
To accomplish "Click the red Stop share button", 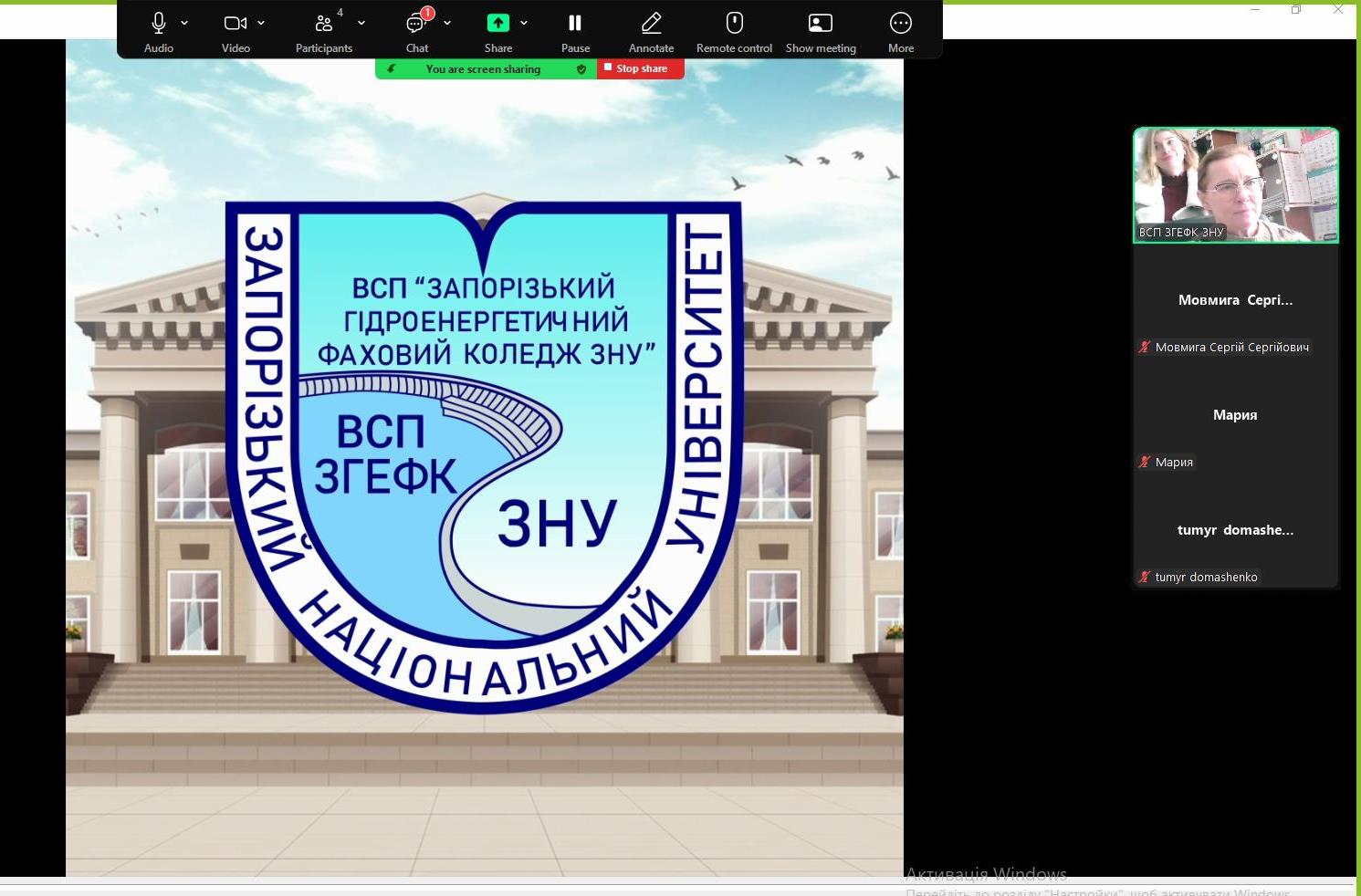I will [x=641, y=68].
